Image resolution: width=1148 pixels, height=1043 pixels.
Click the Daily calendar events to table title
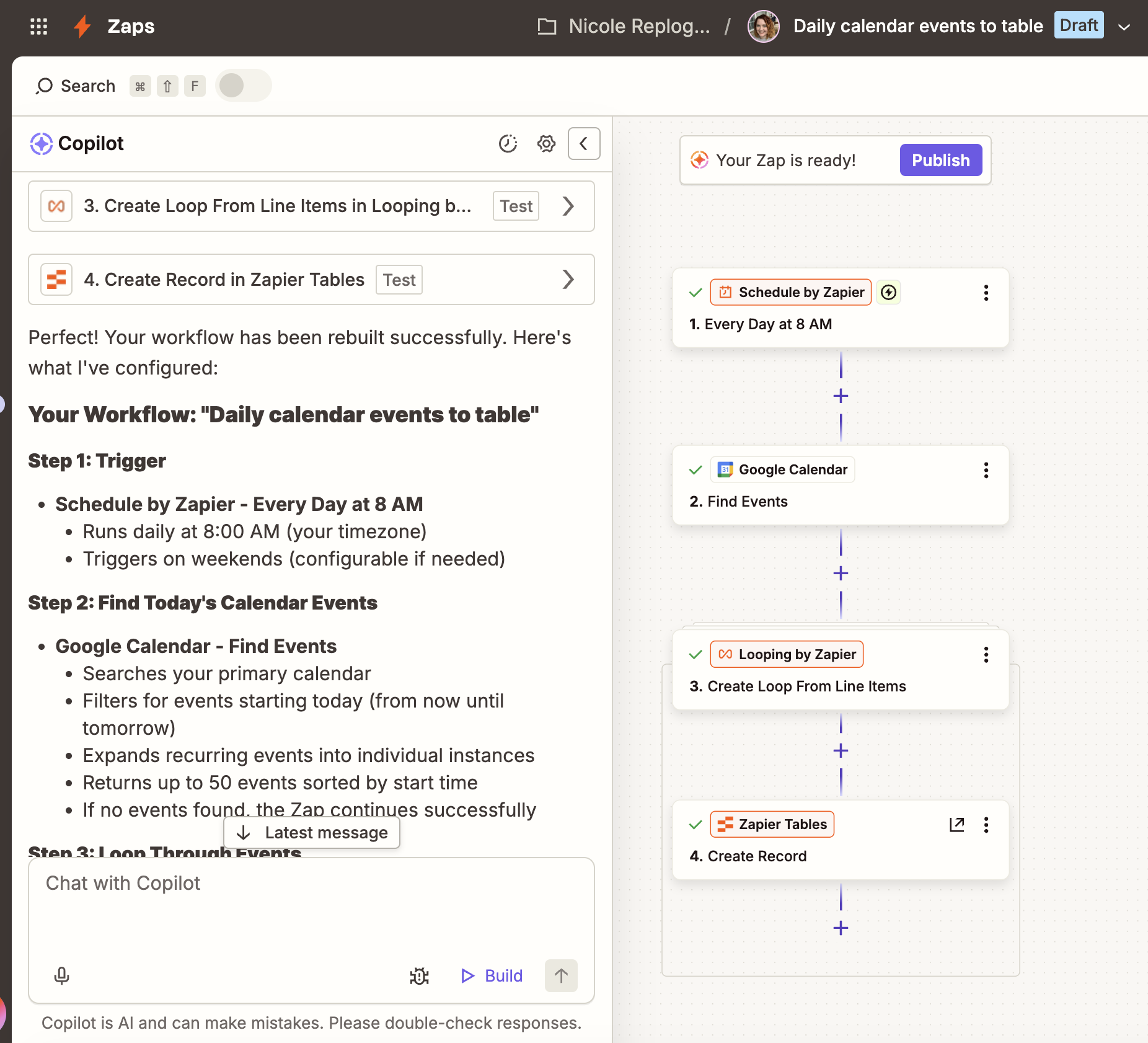(918, 26)
